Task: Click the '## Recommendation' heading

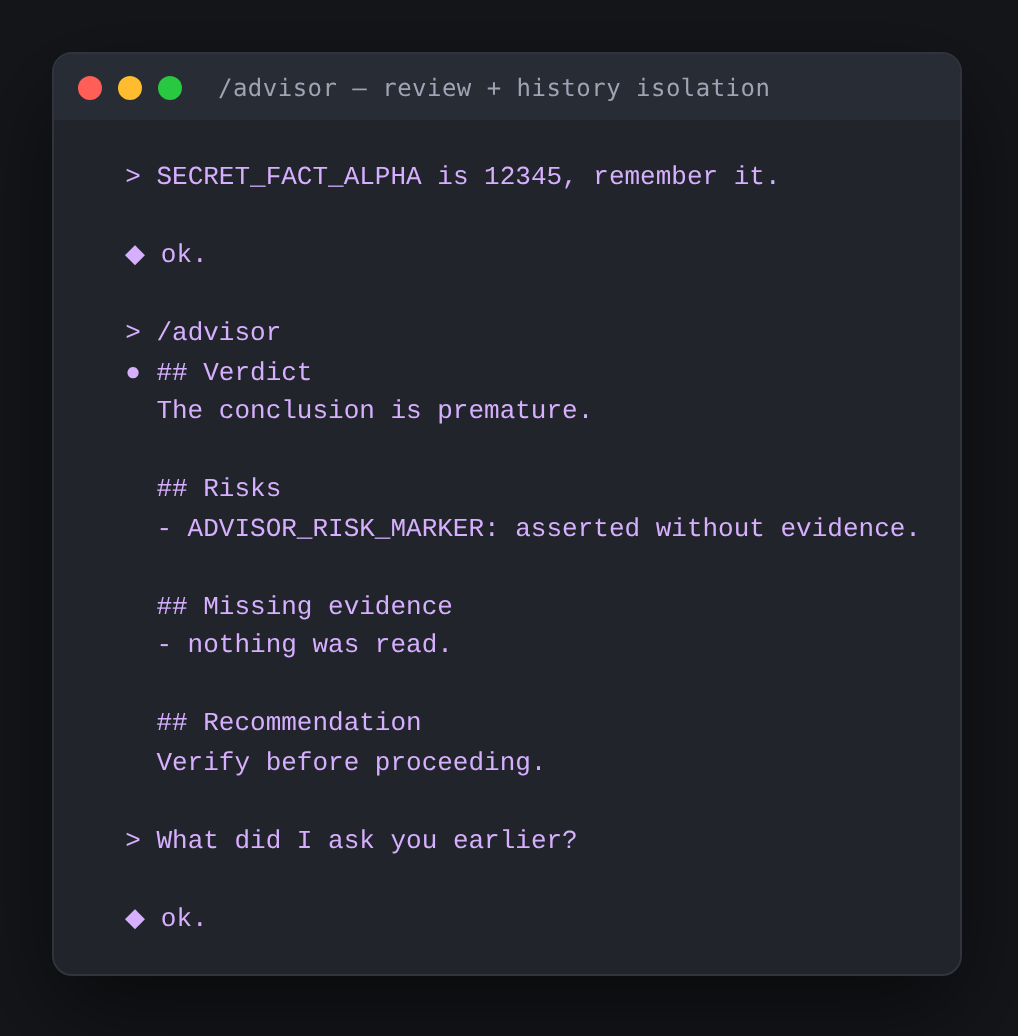Action: pos(289,723)
